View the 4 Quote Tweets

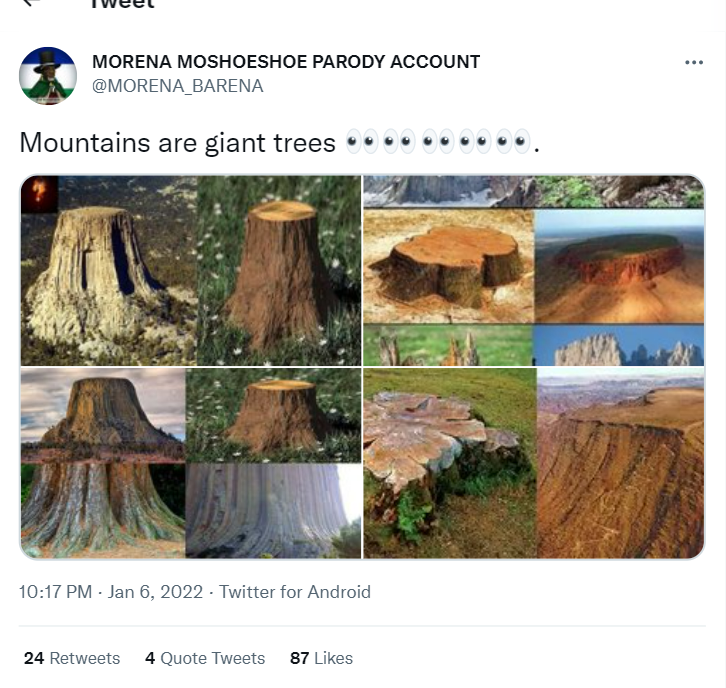(x=205, y=658)
